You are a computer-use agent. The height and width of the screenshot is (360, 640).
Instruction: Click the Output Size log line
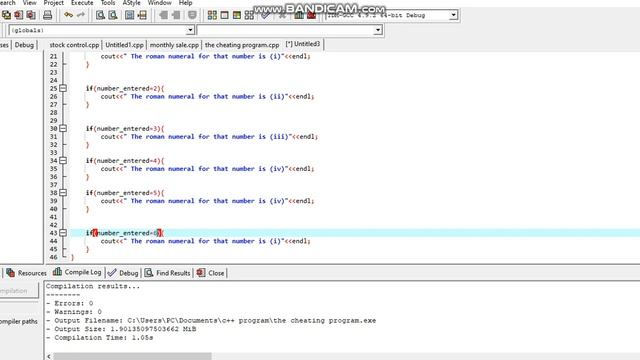[121, 329]
